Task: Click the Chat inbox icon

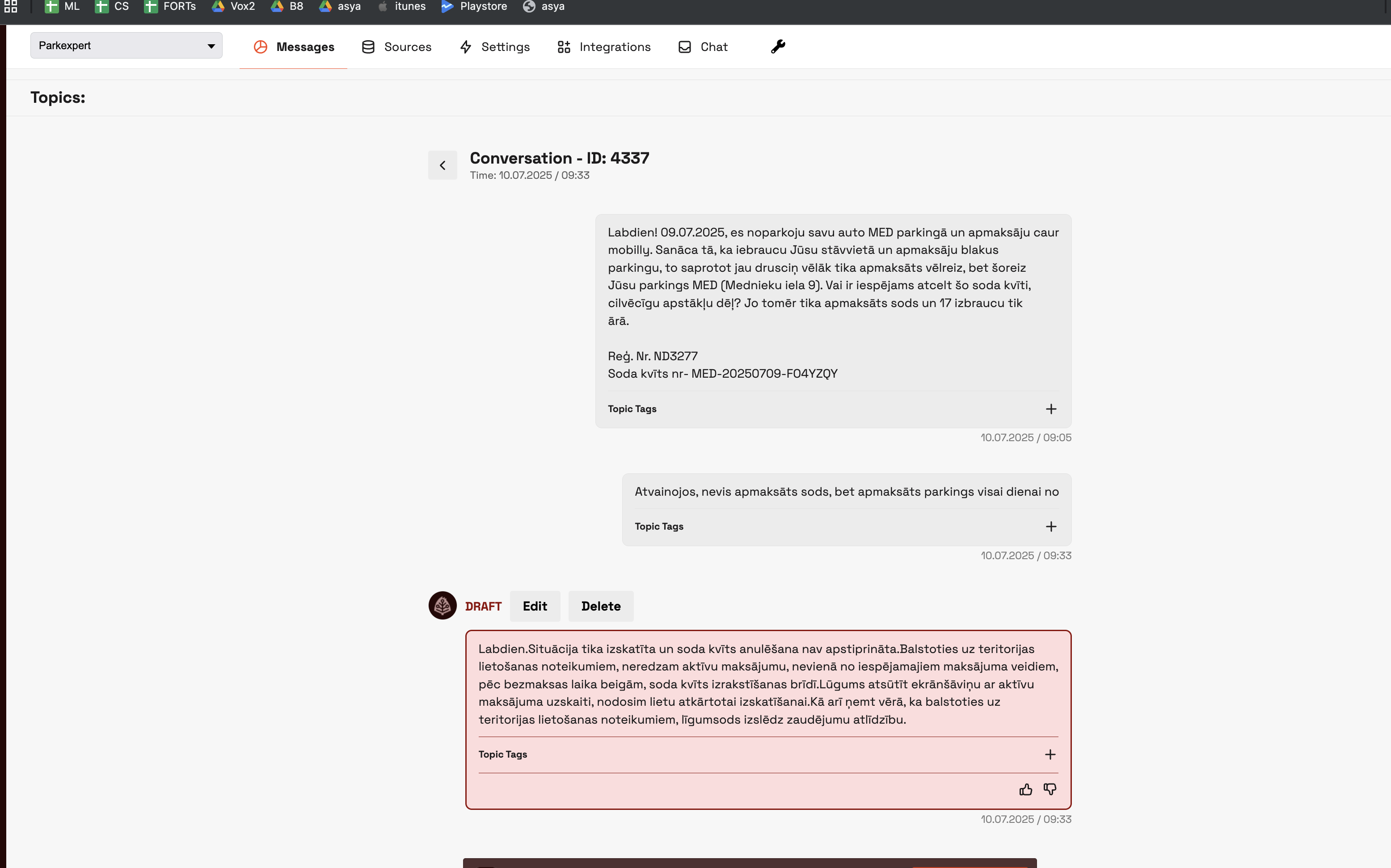Action: (684, 47)
